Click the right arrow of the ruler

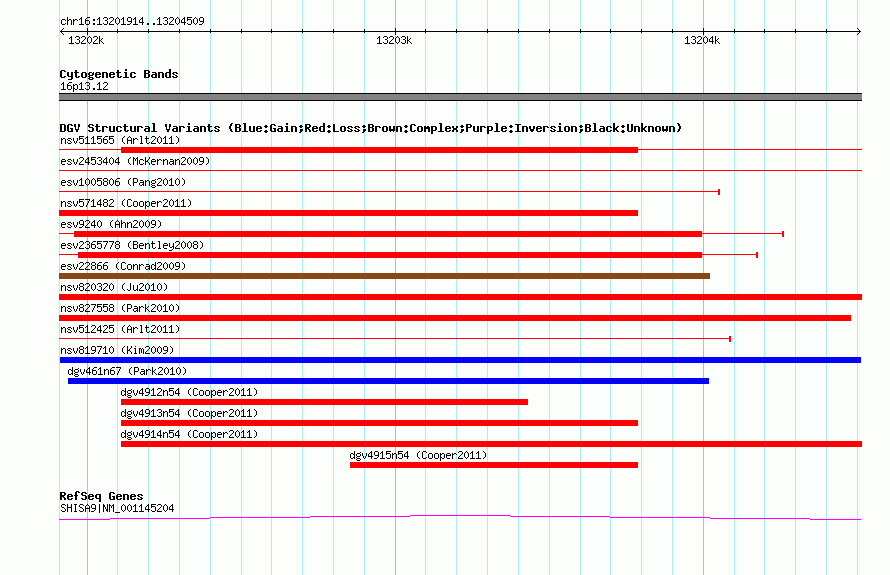pyautogui.click(x=859, y=32)
